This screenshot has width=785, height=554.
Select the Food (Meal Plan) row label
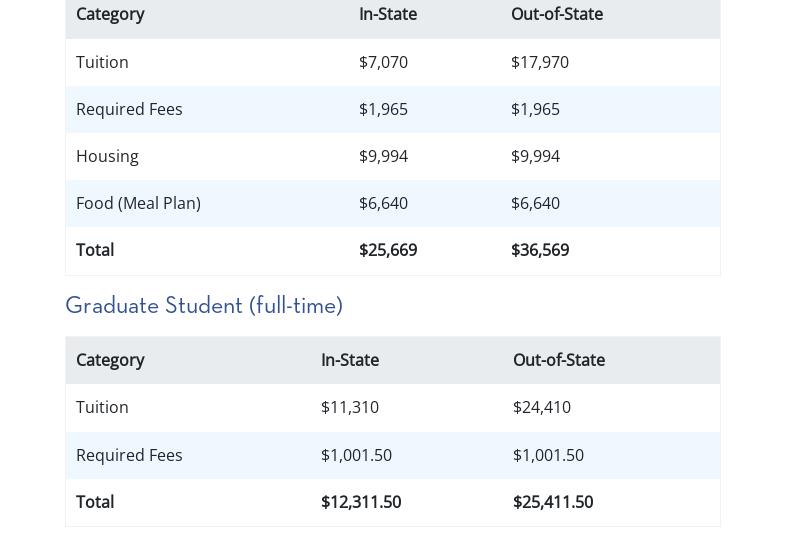138,203
